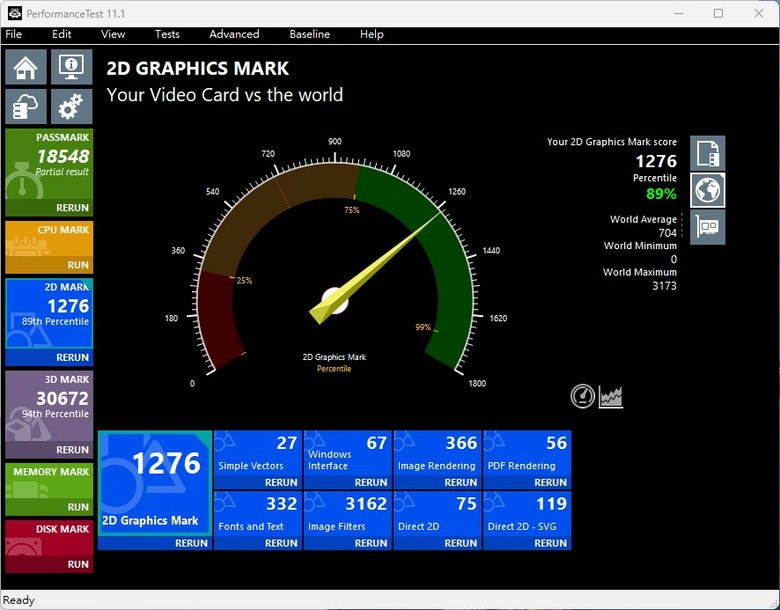Image resolution: width=780 pixels, height=610 pixels.
Task: Switch to the distribution chart view icon
Action: pyautogui.click(x=610, y=397)
